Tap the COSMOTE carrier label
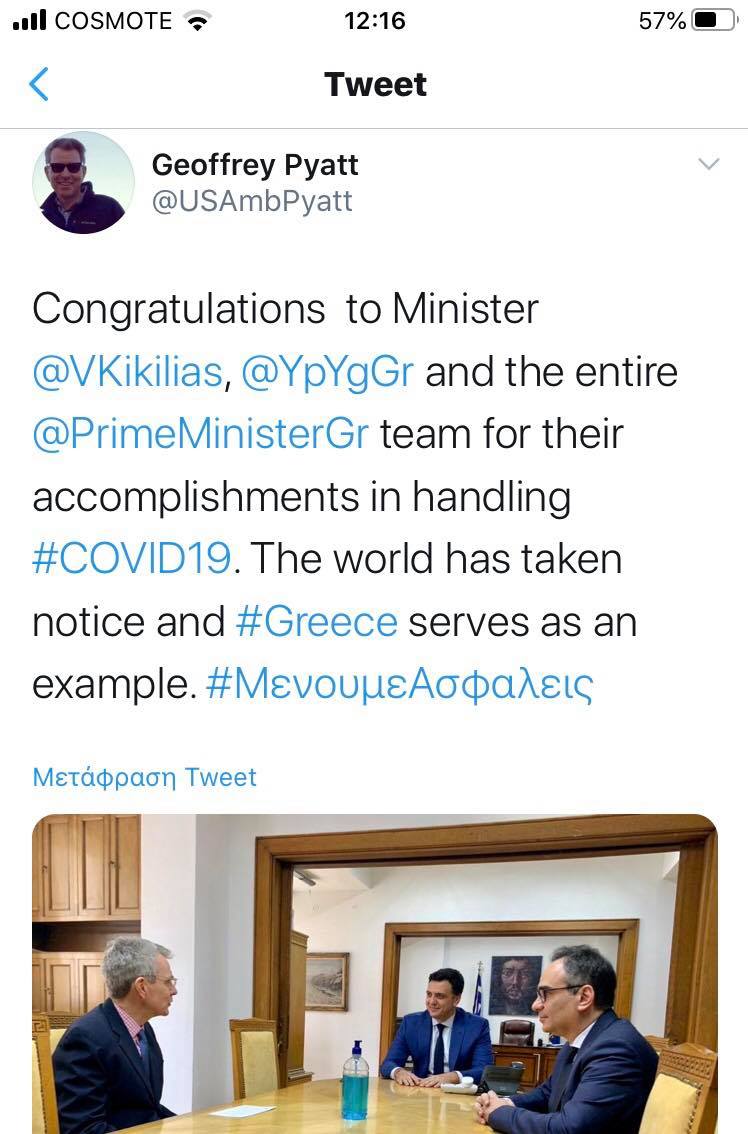This screenshot has height=1134, width=748. [113, 21]
